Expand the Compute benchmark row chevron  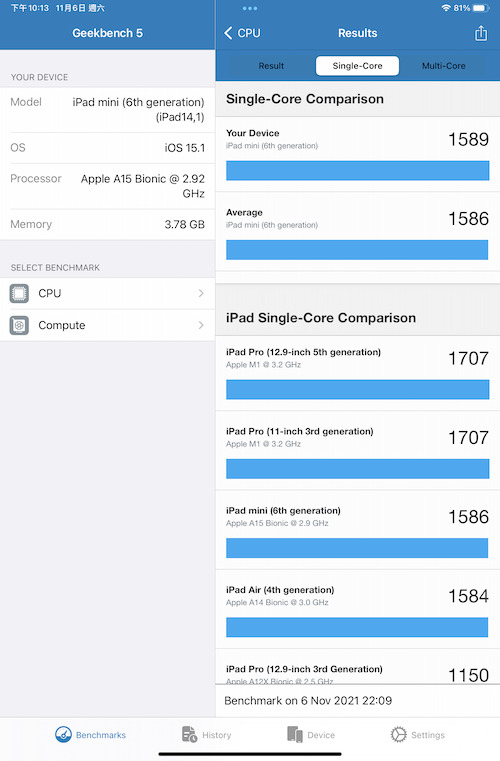point(201,325)
